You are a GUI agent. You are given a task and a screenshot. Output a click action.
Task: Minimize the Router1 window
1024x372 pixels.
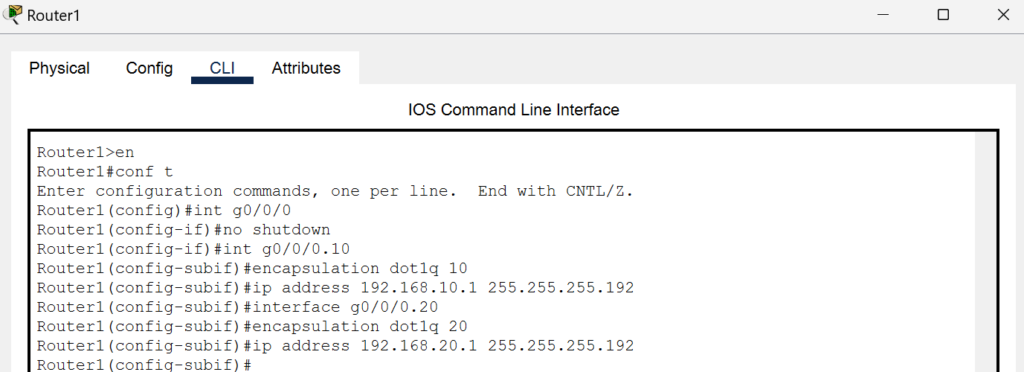[x=883, y=14]
